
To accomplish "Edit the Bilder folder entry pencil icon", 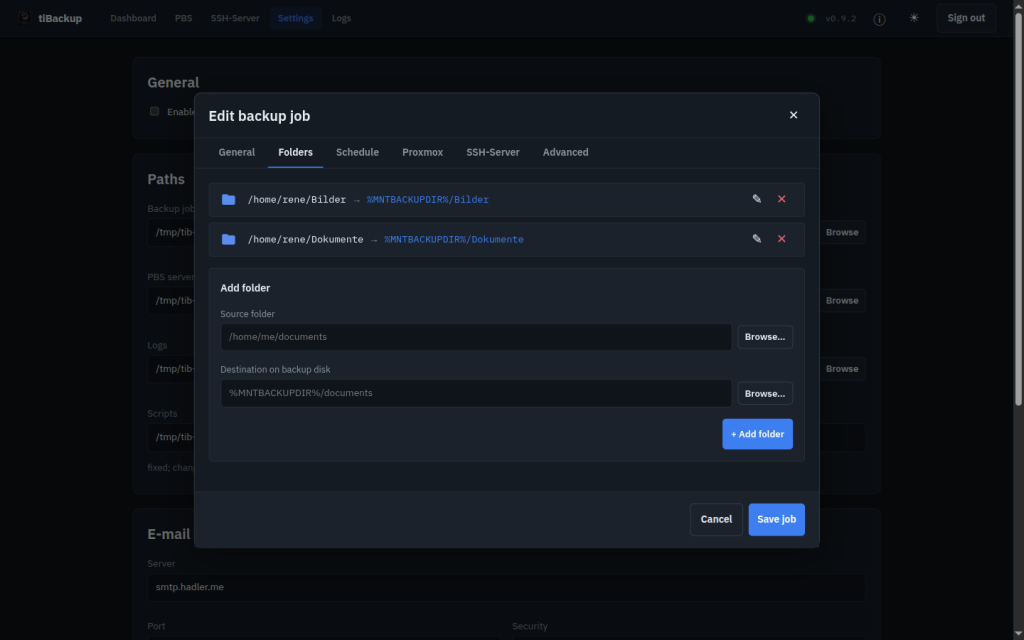I will 756,199.
